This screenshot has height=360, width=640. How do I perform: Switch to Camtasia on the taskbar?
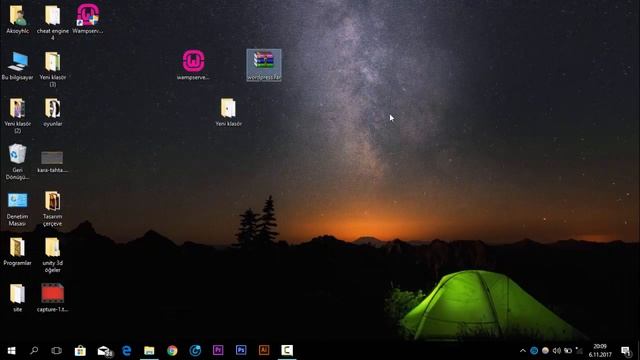tap(287, 351)
